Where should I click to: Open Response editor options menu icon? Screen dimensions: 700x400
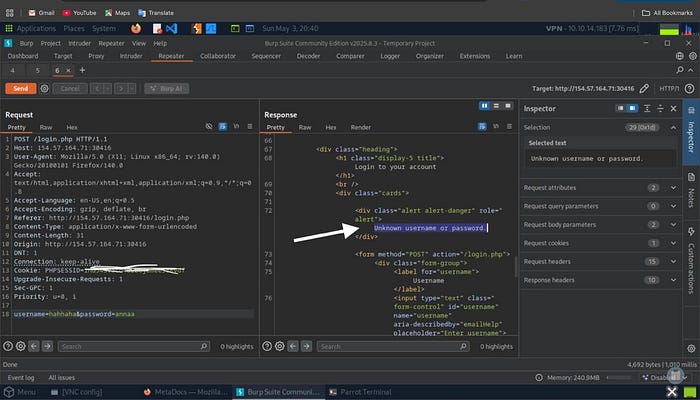[509, 127]
